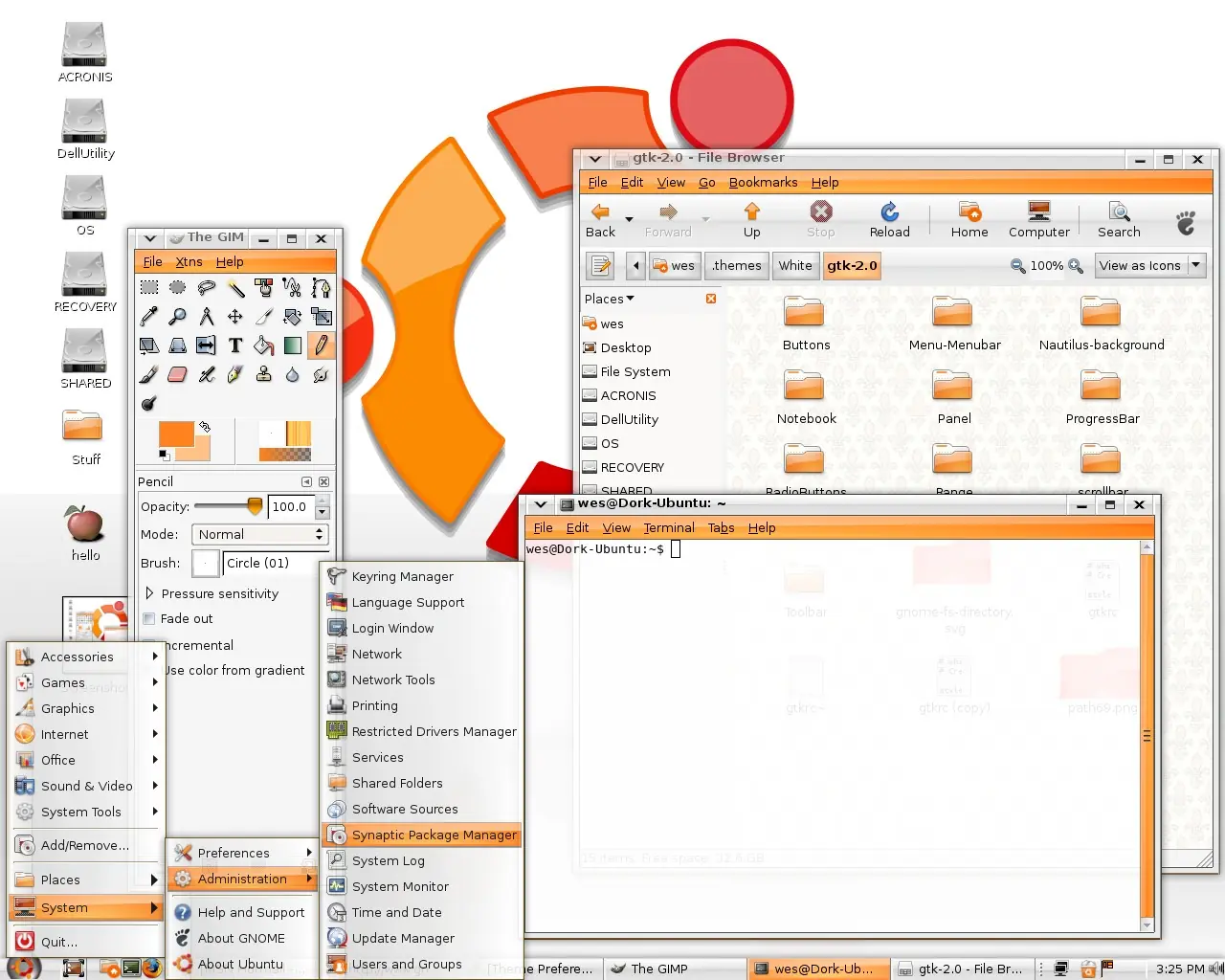This screenshot has height=980, width=1225.
Task: Open the Graphics submenu
Action: coord(85,708)
